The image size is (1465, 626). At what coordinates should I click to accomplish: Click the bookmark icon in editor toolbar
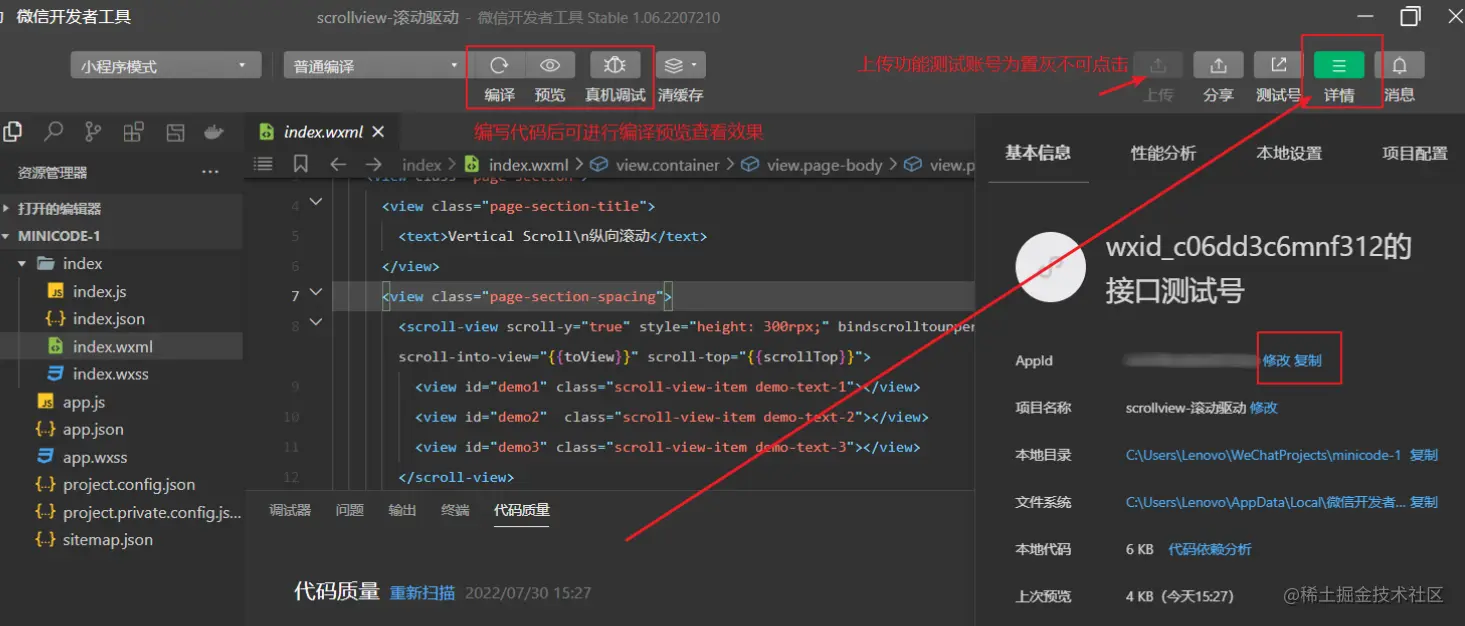(301, 164)
